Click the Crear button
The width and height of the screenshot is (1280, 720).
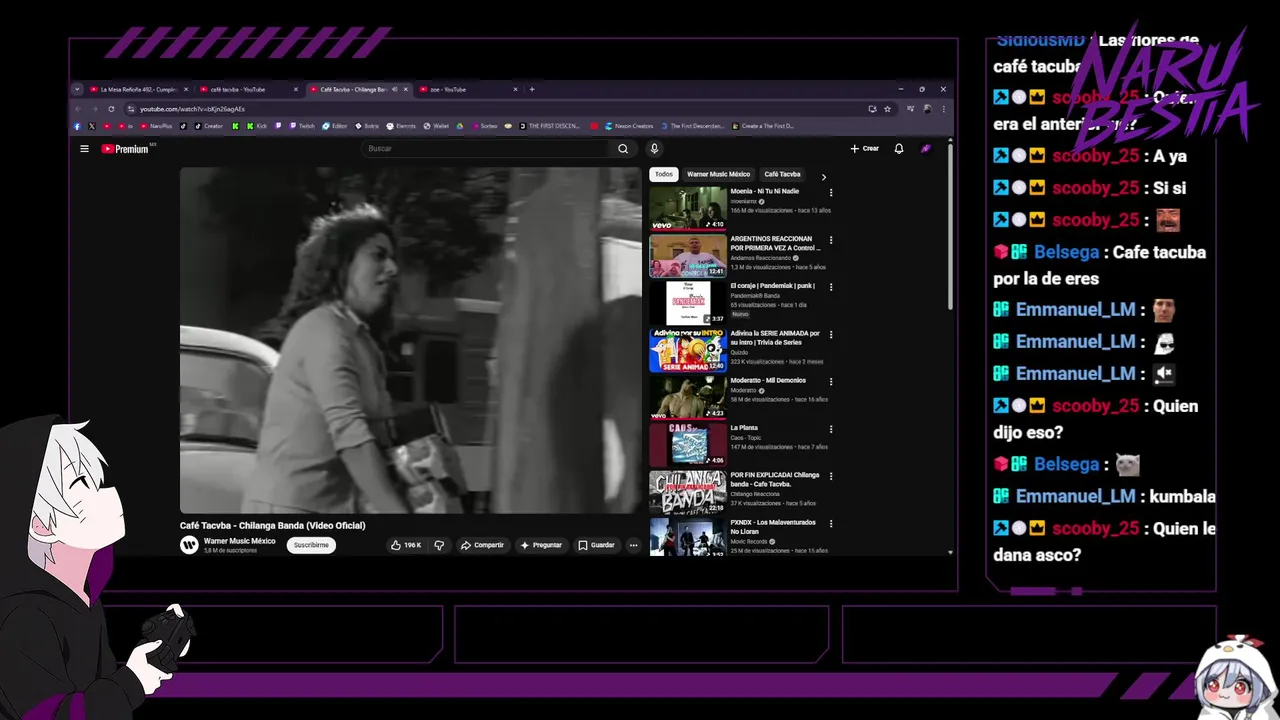pos(865,149)
